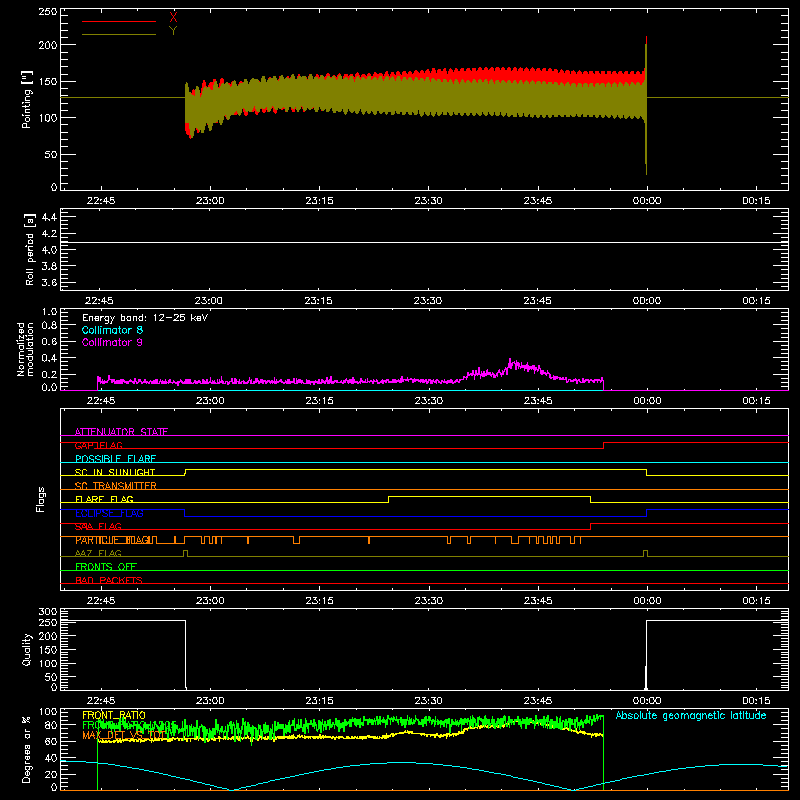Click the 4.4 tick on Roll period axis
The image size is (800, 800).
[x=49, y=217]
